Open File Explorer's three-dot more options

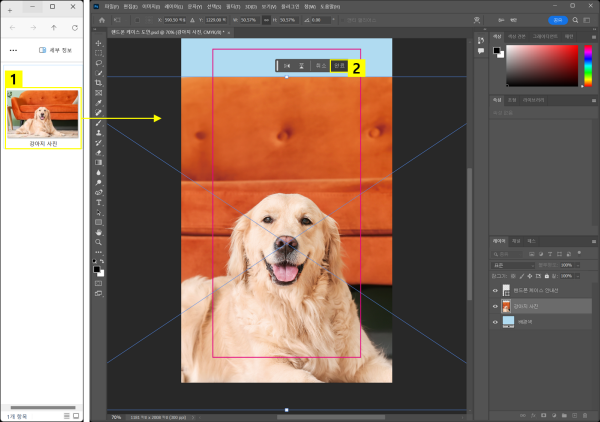pyautogui.click(x=12, y=49)
